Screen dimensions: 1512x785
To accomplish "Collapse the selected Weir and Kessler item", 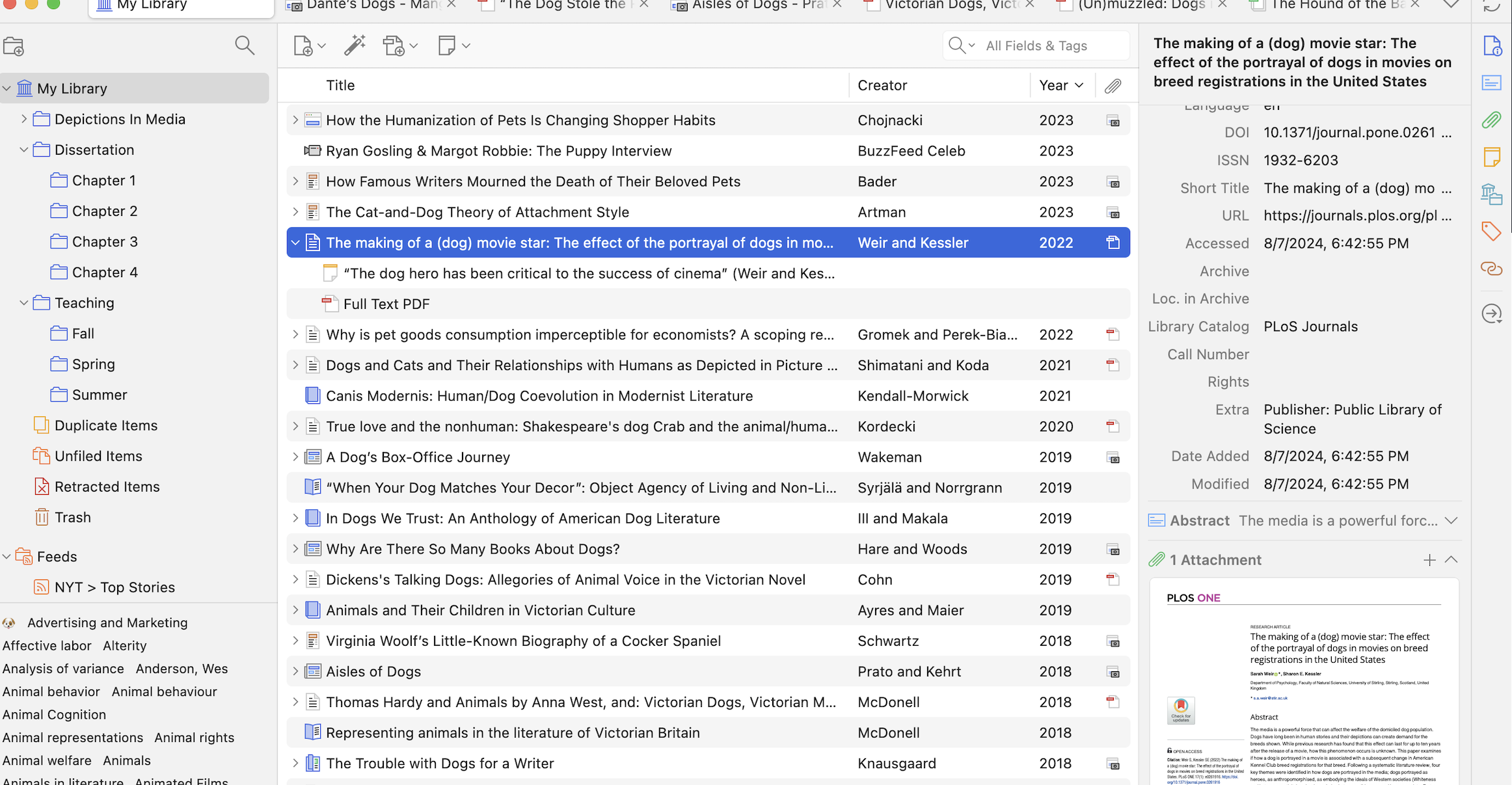I will pyautogui.click(x=295, y=243).
